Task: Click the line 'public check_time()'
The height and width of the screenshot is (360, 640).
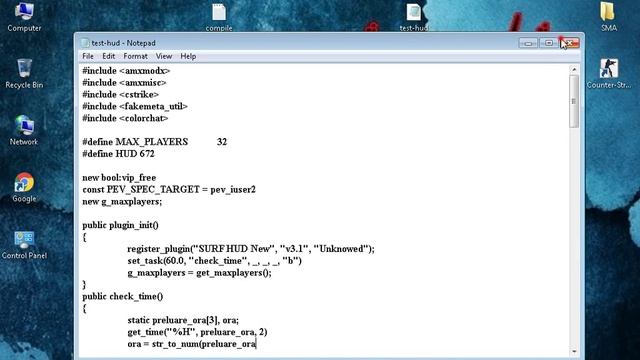Action: pos(122,296)
